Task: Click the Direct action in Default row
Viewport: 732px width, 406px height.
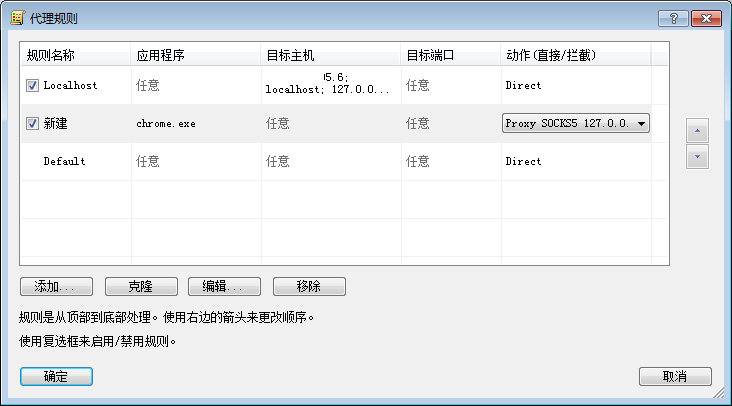Action: click(523, 161)
